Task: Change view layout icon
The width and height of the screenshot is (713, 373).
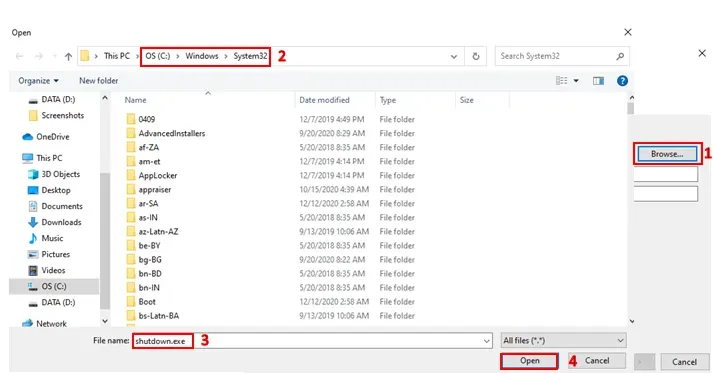Action: click(562, 81)
